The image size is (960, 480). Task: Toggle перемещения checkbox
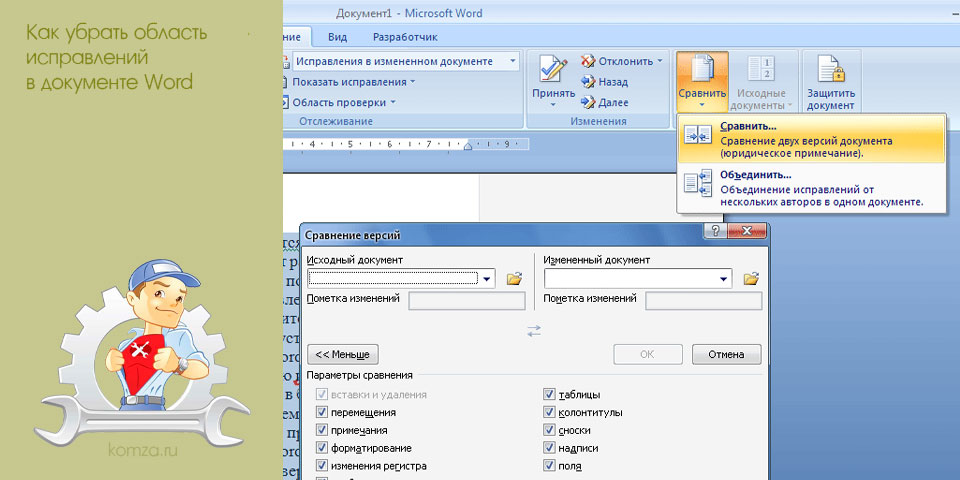point(322,412)
